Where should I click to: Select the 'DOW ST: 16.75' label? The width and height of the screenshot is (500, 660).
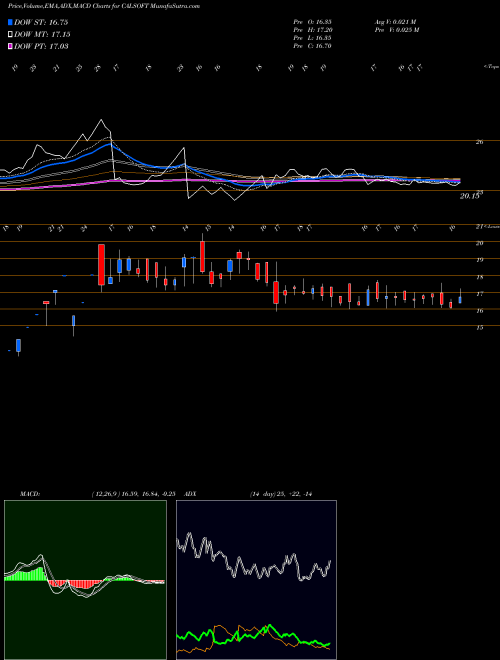(x=41, y=22)
